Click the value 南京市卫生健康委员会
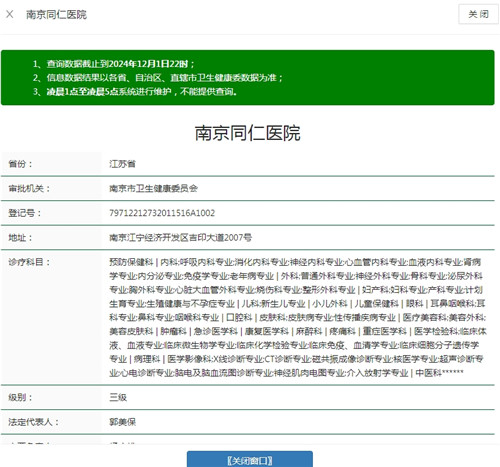This screenshot has width=500, height=467. click(153, 188)
